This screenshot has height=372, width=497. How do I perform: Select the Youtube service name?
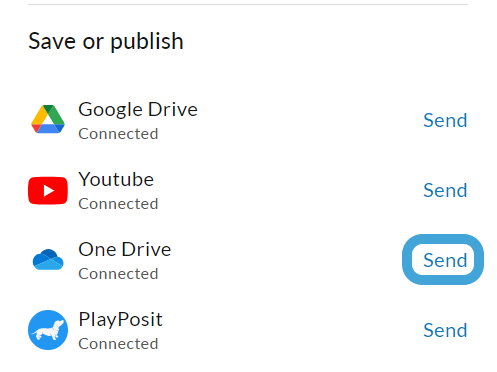116,179
